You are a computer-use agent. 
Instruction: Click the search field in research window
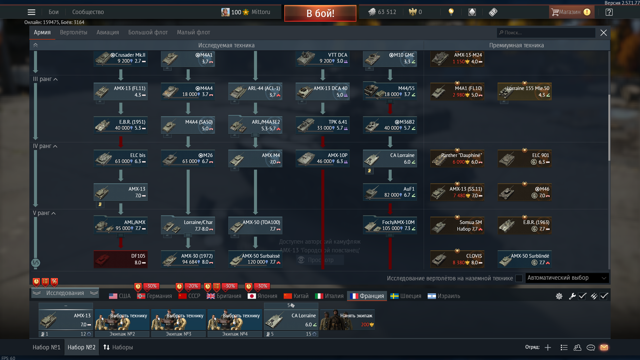pos(546,33)
